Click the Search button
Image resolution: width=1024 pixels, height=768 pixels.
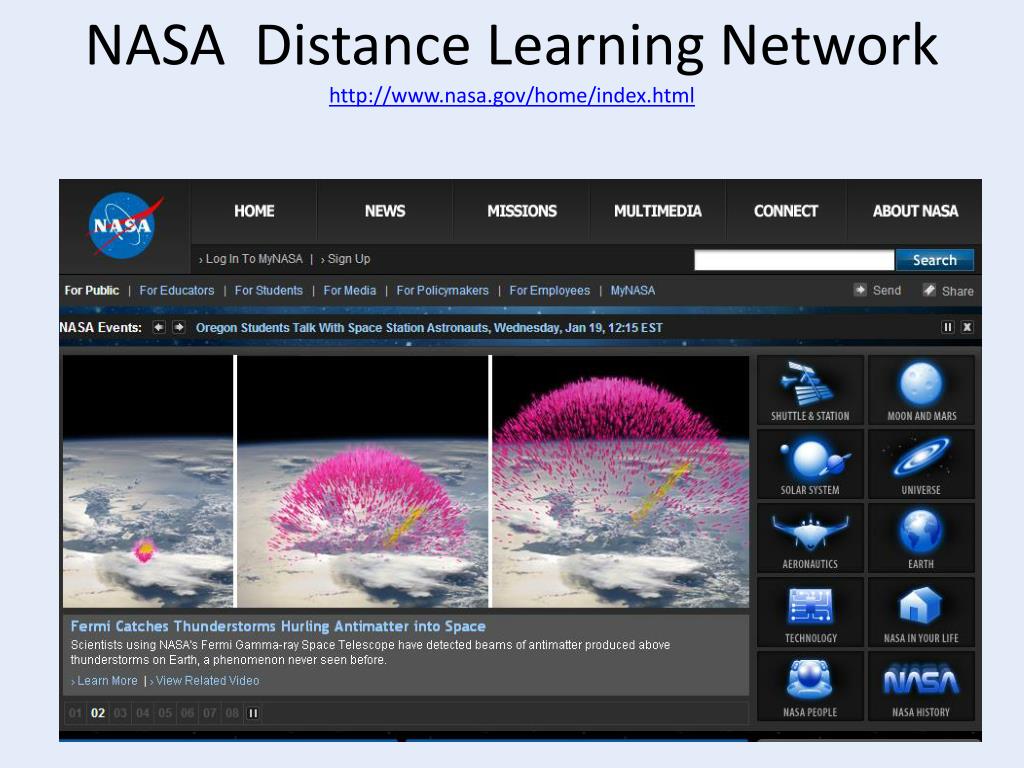coord(935,260)
